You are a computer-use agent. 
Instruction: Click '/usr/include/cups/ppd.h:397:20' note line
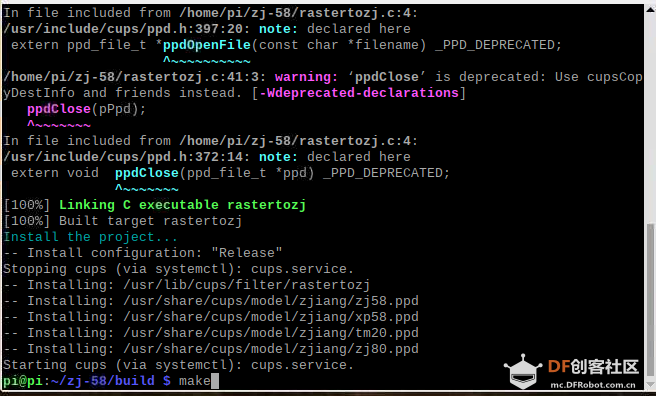(207, 29)
